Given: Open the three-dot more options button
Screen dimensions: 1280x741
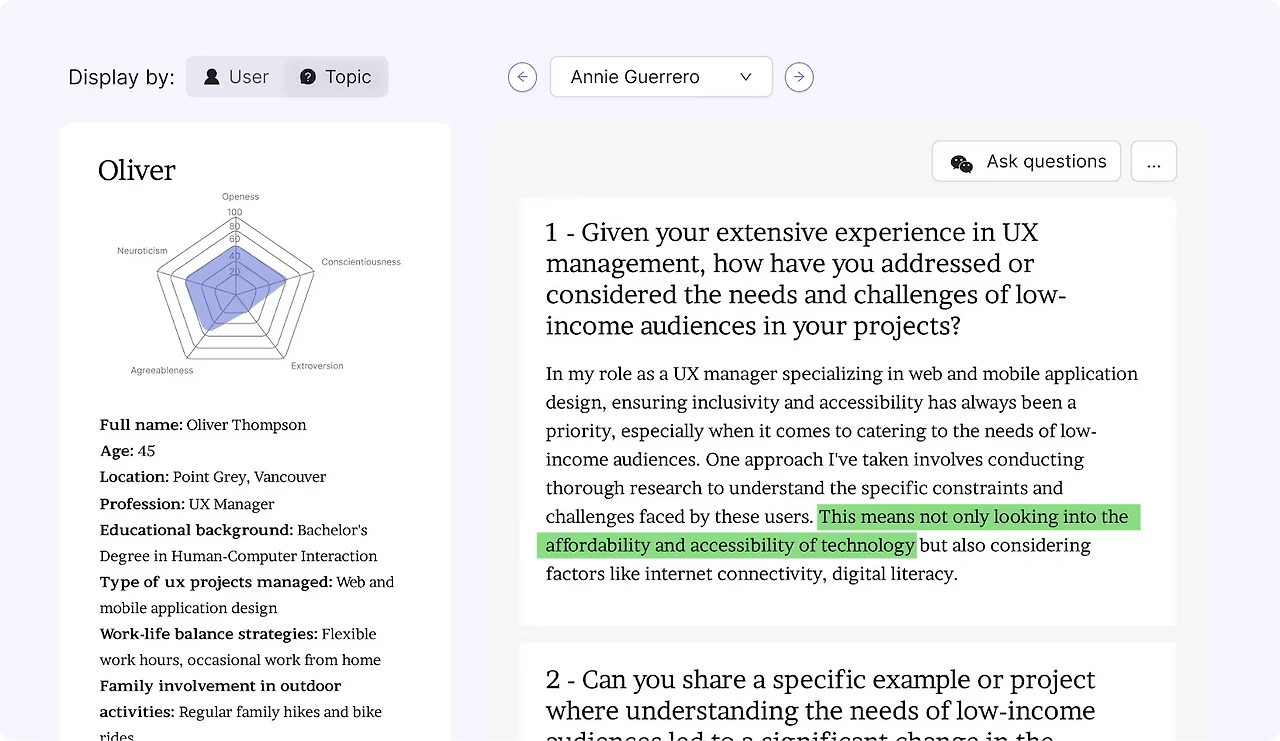Looking at the screenshot, I should [1154, 161].
